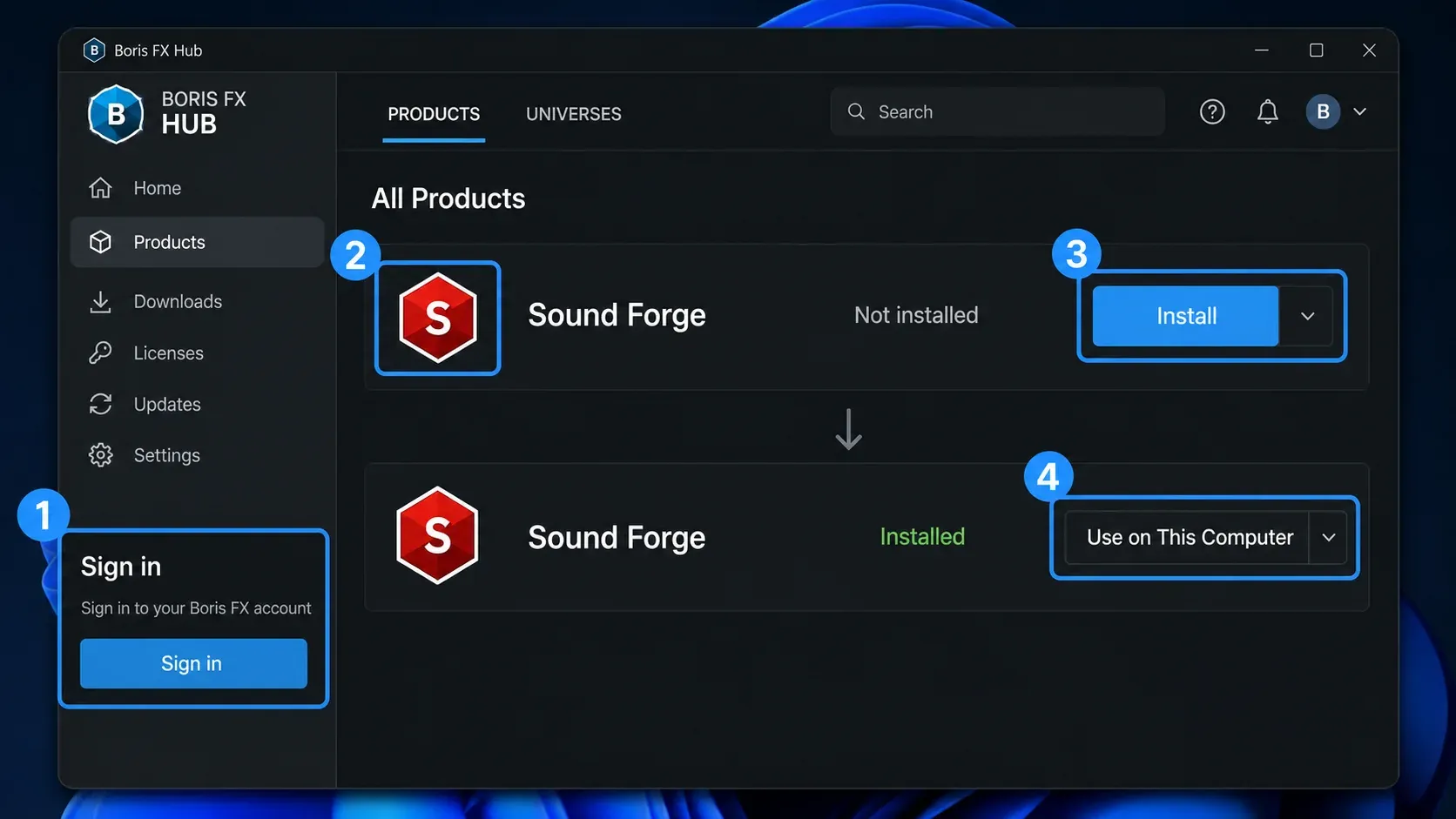Viewport: 1456px width, 819px height.
Task: Click the 'All Products' heading
Action: [448, 198]
